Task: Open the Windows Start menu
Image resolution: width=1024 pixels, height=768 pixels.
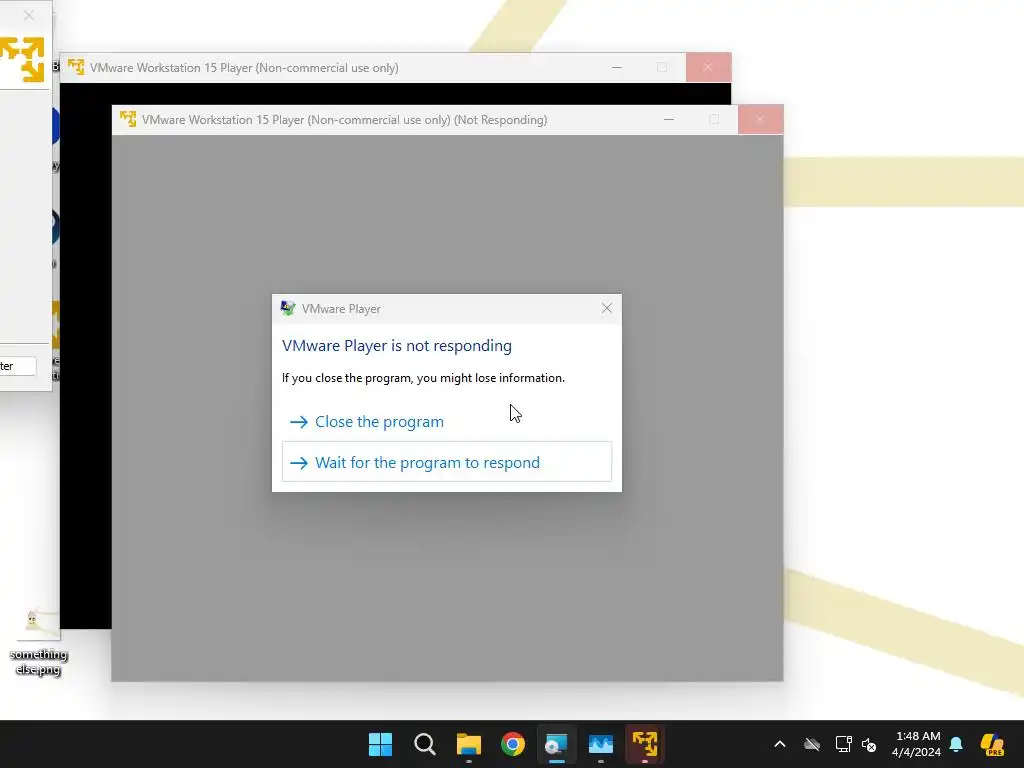Action: pos(380,744)
